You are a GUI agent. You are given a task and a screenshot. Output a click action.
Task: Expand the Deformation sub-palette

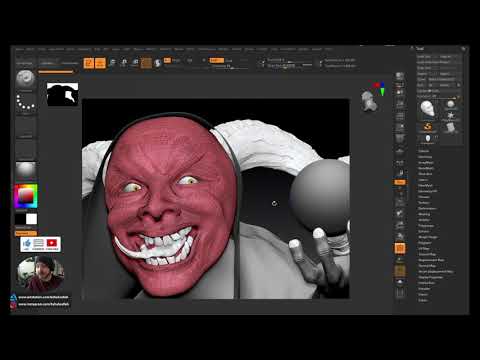(x=427, y=208)
